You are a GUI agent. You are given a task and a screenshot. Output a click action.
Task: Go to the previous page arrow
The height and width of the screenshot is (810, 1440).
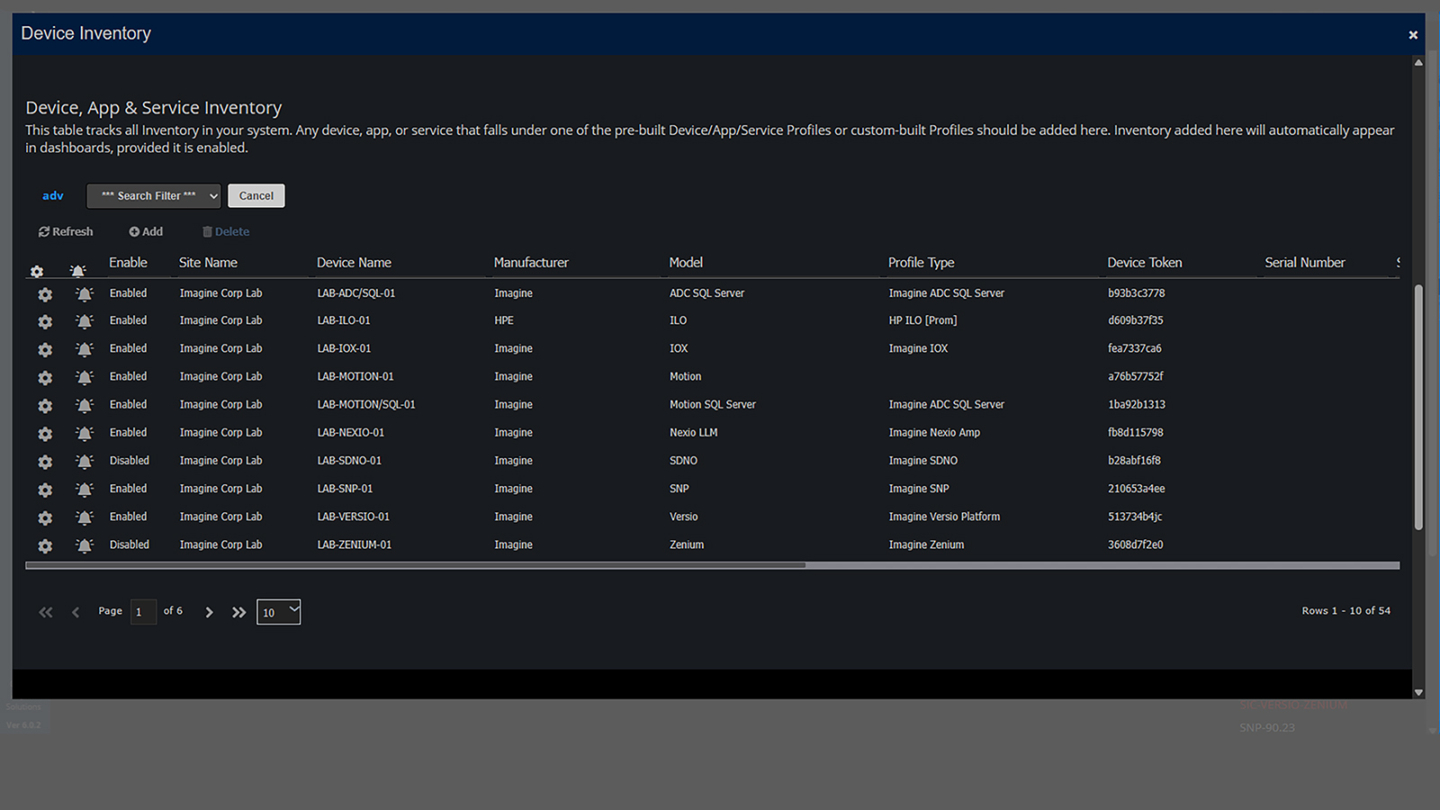75,612
